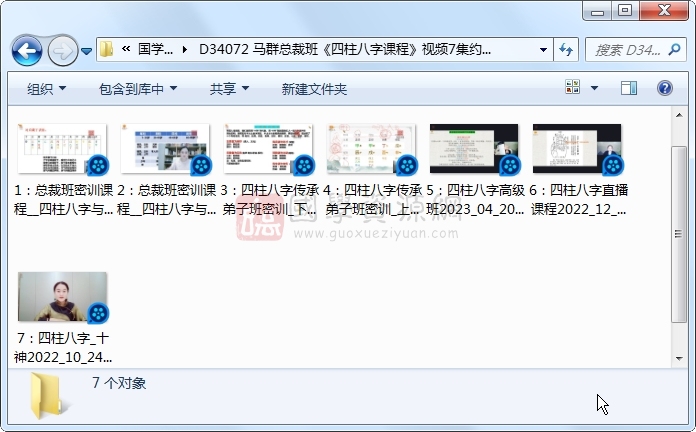Click the file name 1：总裁班密训课程
Viewport: 696px width, 432px height.
tap(63, 199)
